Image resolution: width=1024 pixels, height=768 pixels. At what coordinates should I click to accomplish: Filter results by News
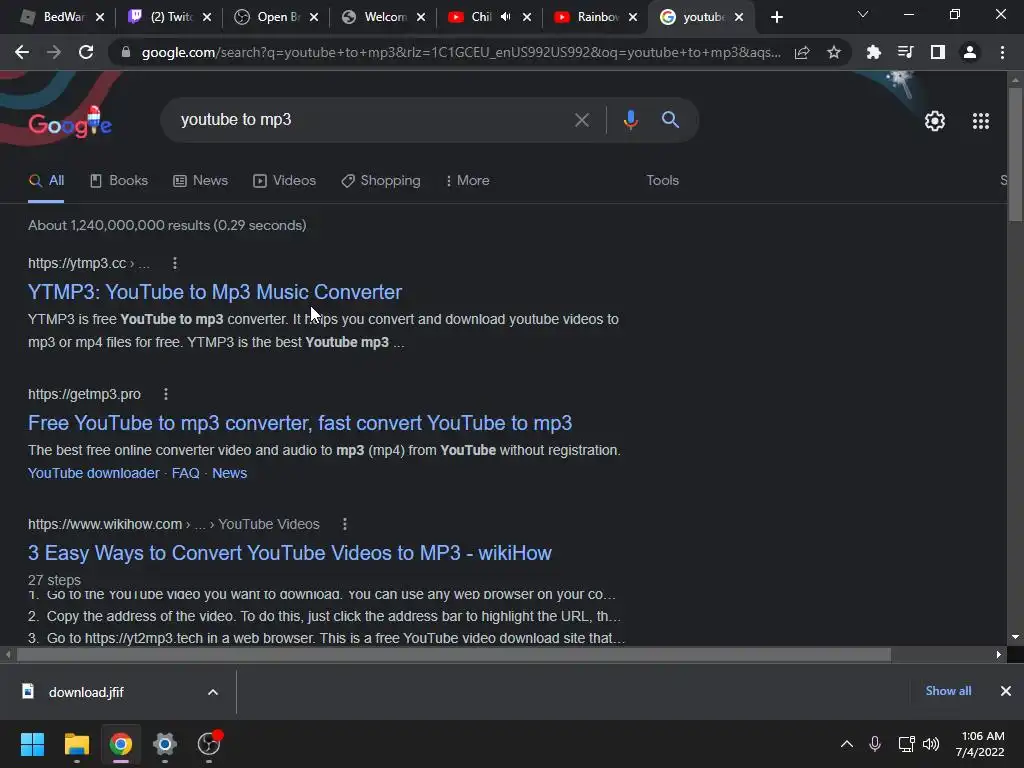[200, 181]
